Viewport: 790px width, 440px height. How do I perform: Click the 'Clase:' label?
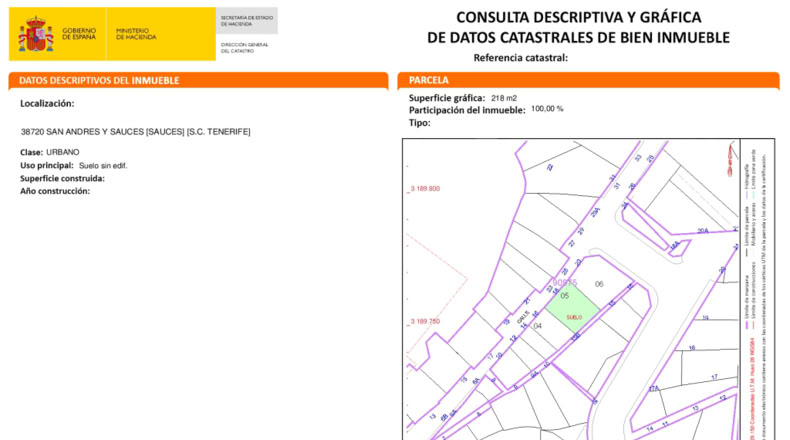(x=32, y=152)
